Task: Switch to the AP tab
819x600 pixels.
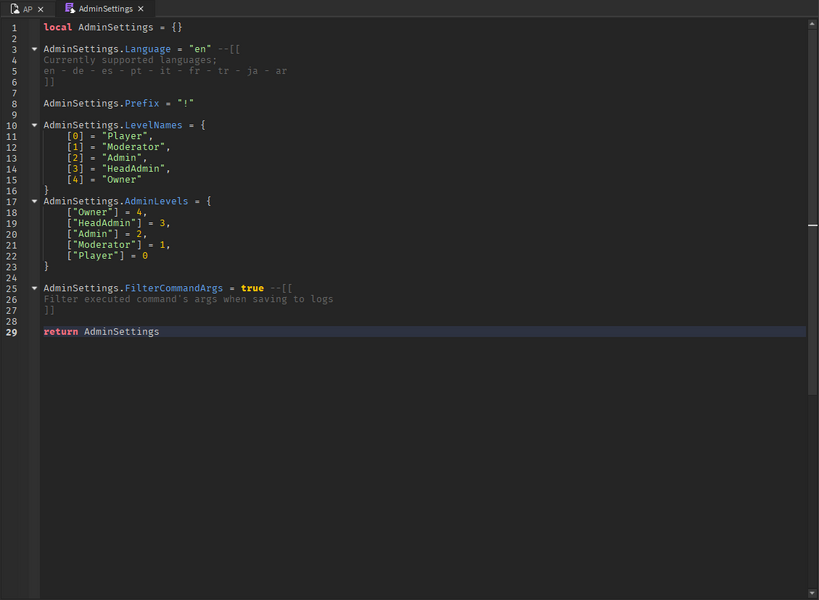Action: click(x=28, y=9)
